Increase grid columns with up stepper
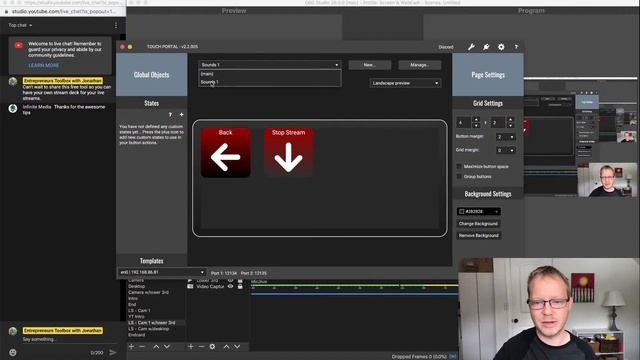 point(476,120)
